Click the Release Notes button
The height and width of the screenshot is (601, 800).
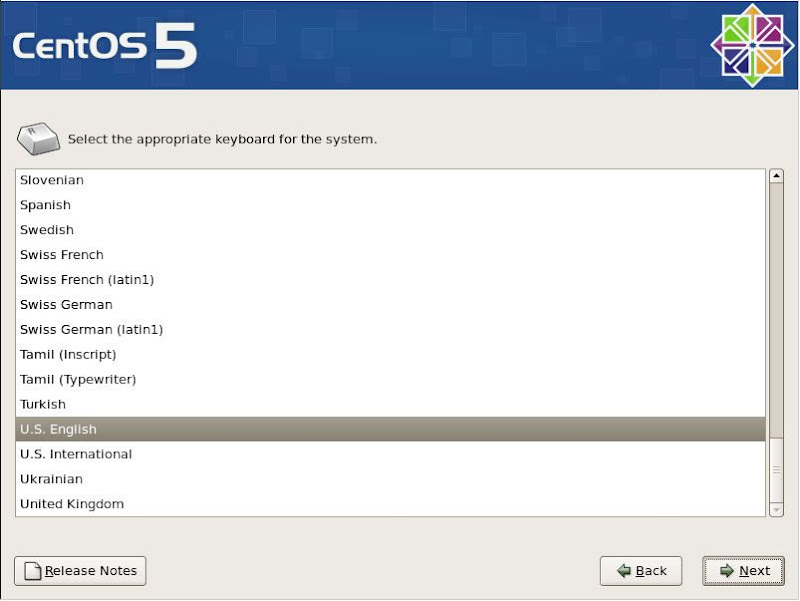80,571
